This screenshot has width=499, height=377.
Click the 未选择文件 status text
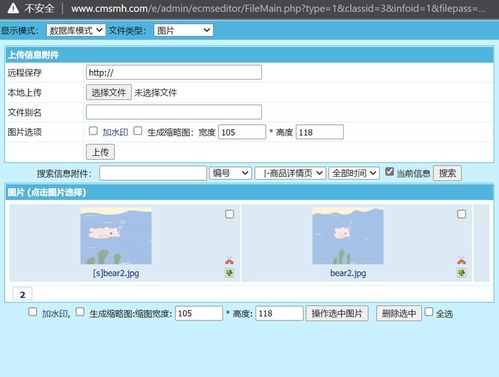click(155, 93)
